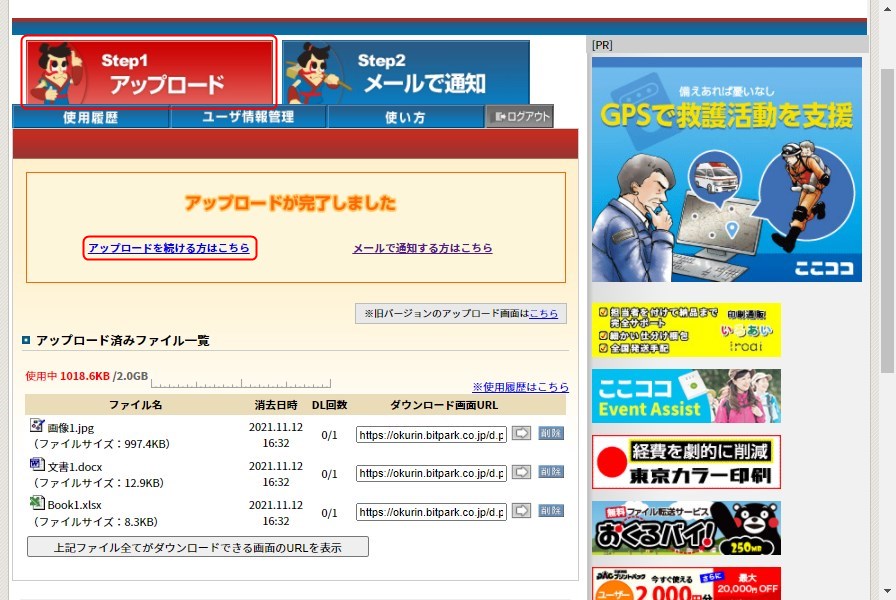Image resolution: width=896 pixels, height=600 pixels.
Task: Delete Book1.xlsx with the 削除 button
Action: (551, 511)
